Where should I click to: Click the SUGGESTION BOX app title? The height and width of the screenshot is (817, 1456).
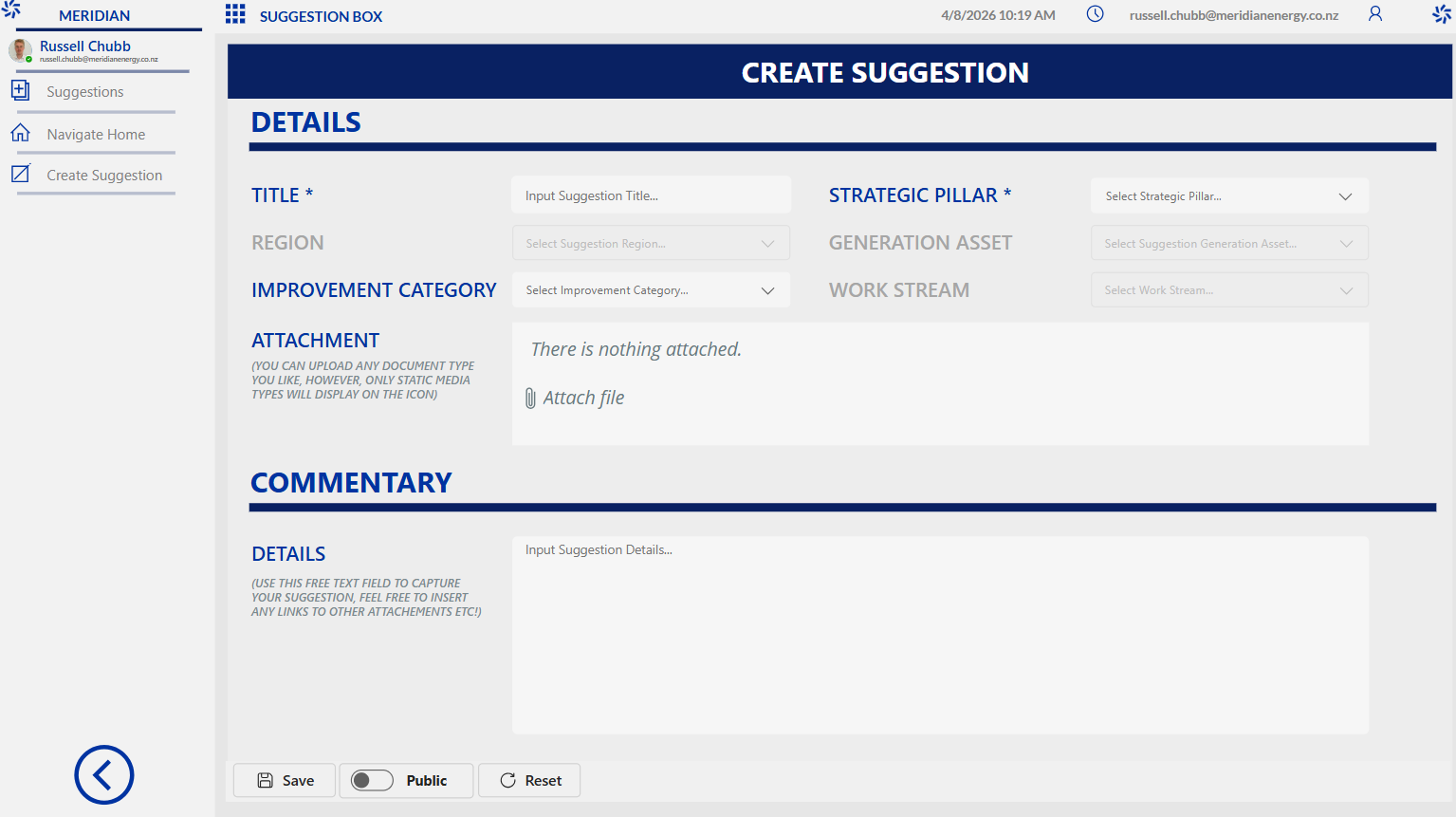pos(322,16)
